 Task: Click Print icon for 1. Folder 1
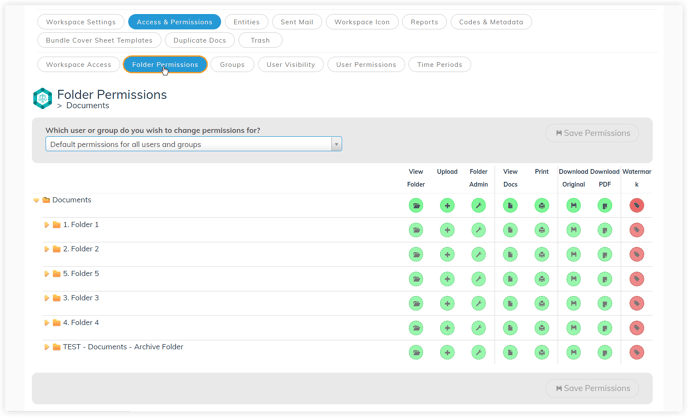(542, 230)
